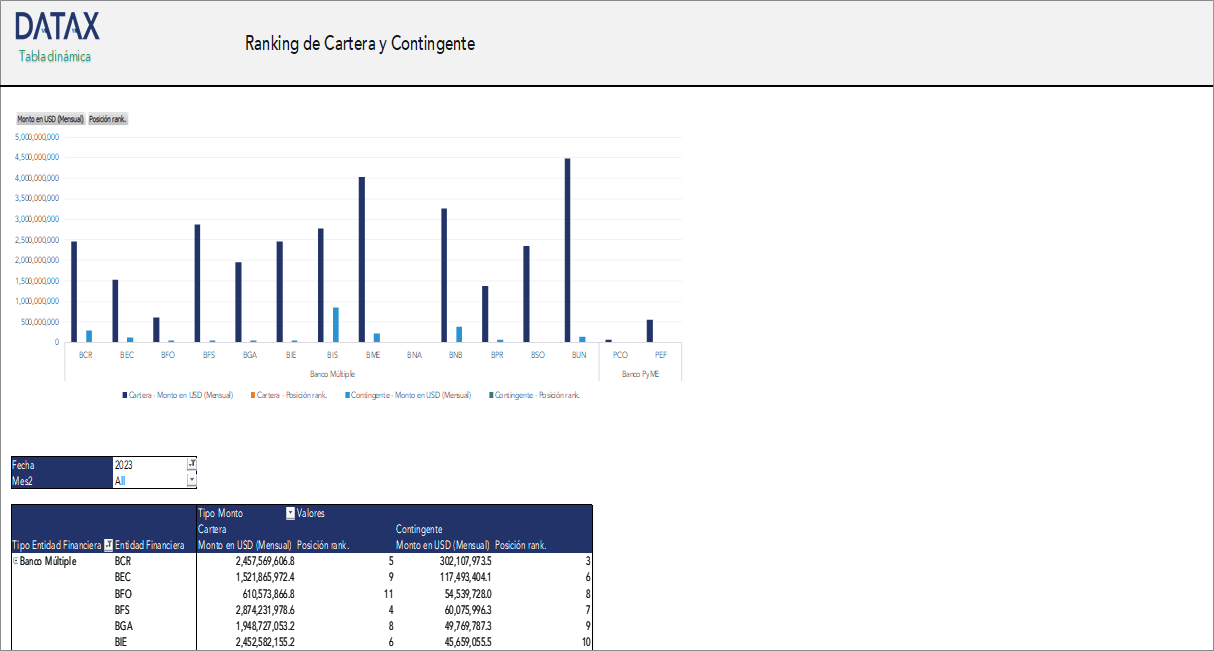
Task: Collapse the Banco Múltiple group
Action: (14, 561)
